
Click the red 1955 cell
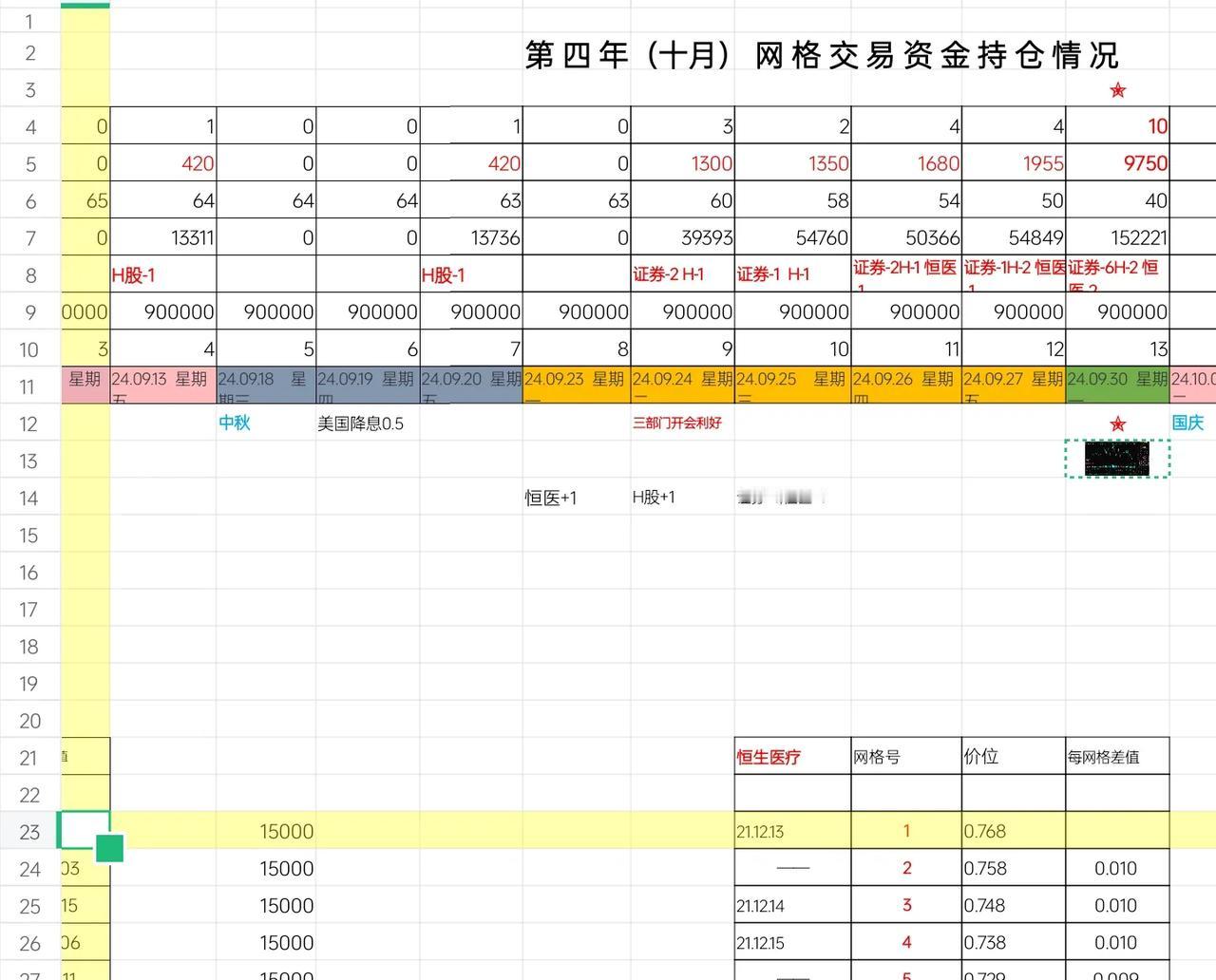tap(1014, 163)
